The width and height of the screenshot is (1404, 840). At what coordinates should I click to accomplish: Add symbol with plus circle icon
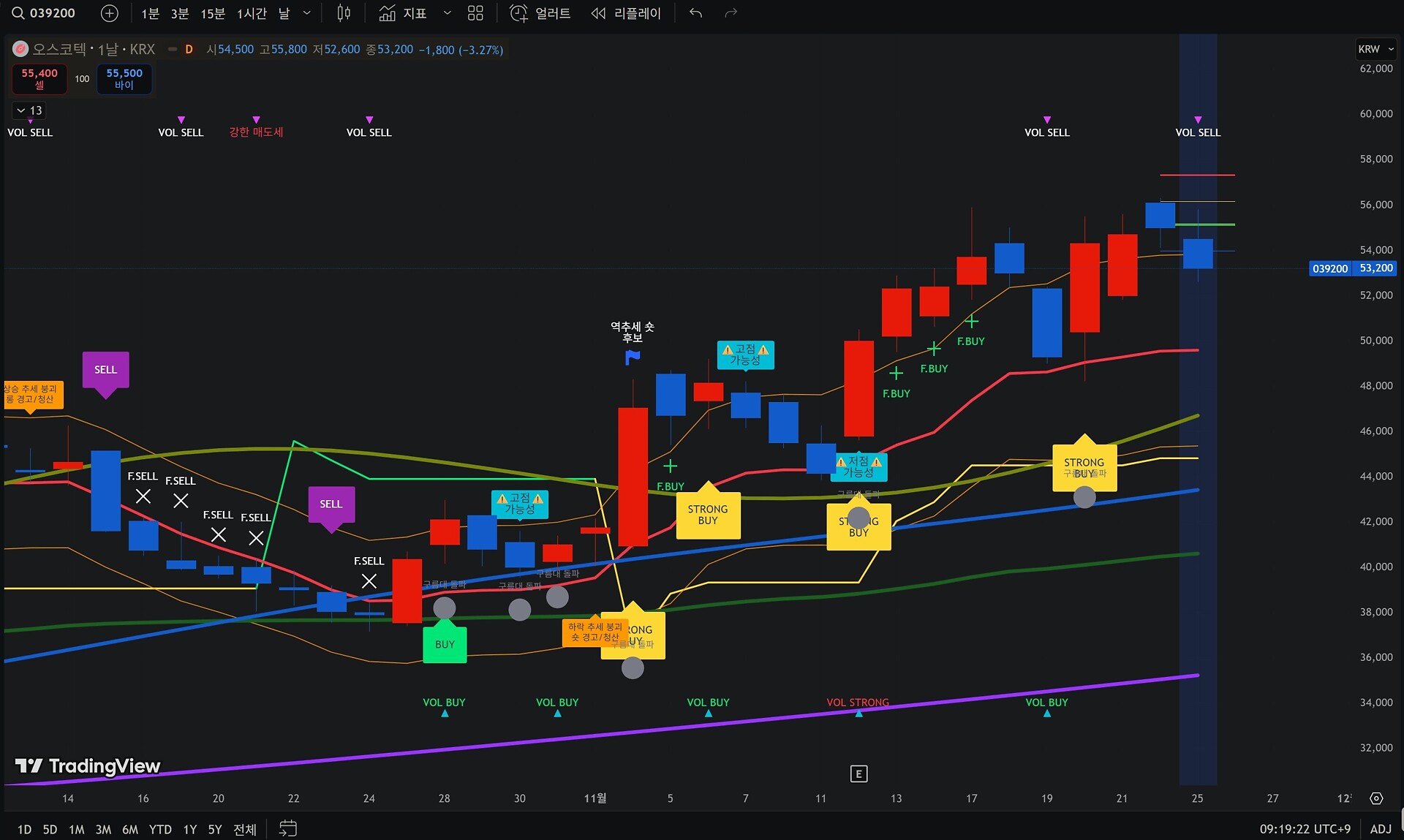coord(109,13)
